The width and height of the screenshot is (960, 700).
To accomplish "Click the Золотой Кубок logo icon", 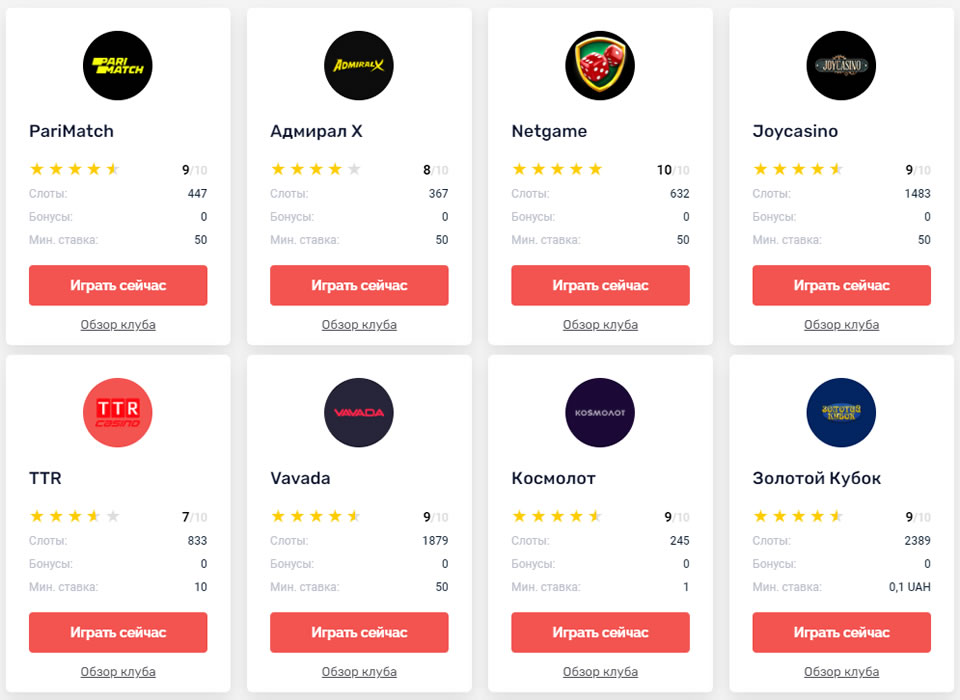I will click(841, 413).
